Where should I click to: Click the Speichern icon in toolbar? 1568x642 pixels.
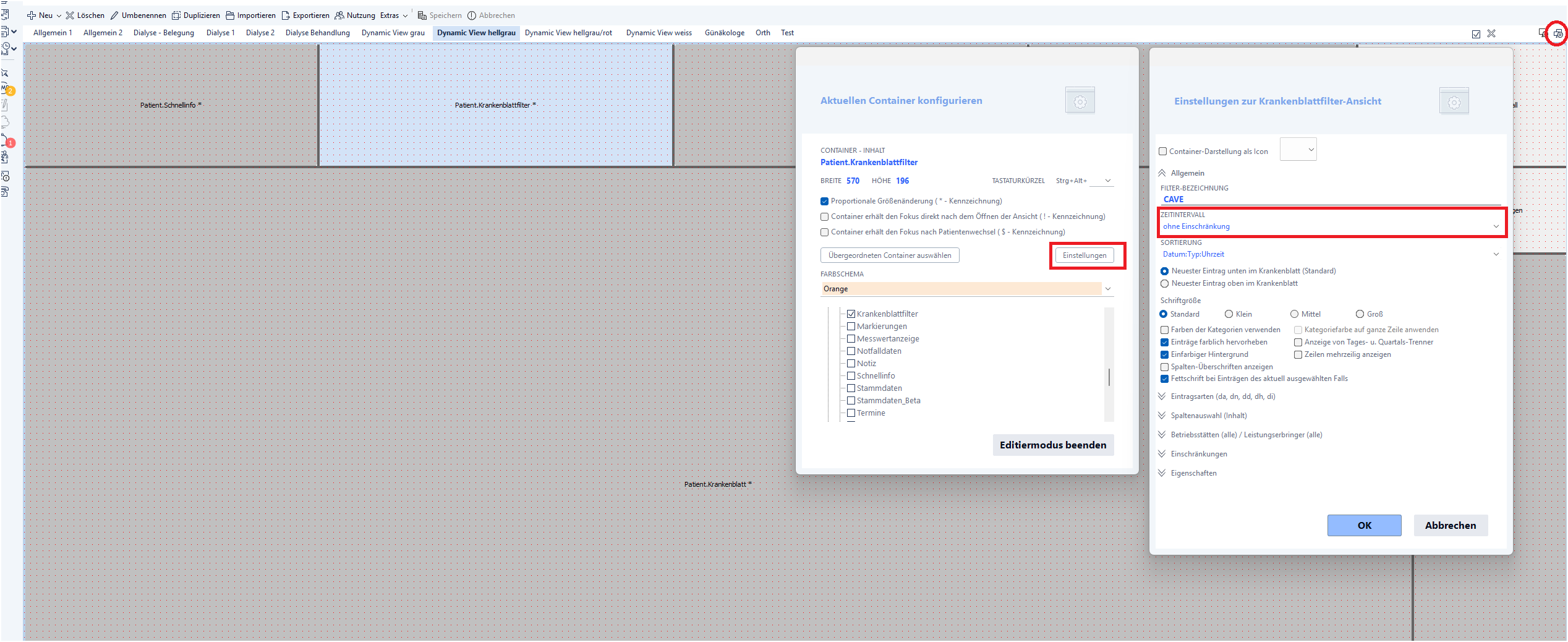pos(422,15)
